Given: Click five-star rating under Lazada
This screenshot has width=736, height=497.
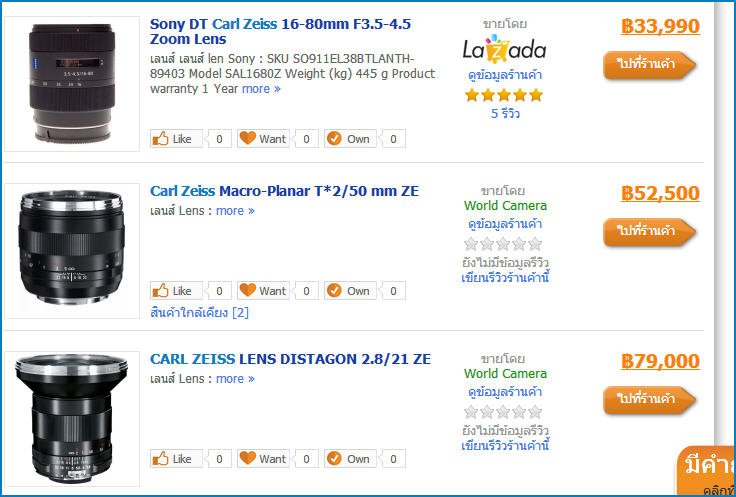Looking at the screenshot, I should 504,95.
